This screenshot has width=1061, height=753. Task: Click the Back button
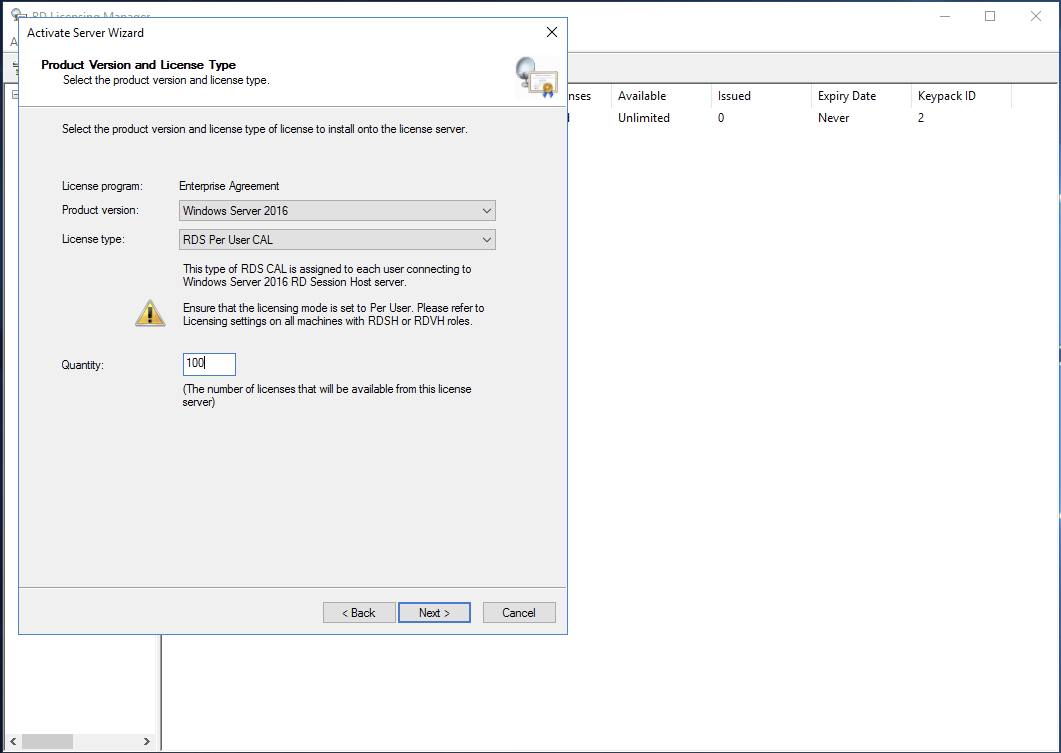pyautogui.click(x=359, y=612)
